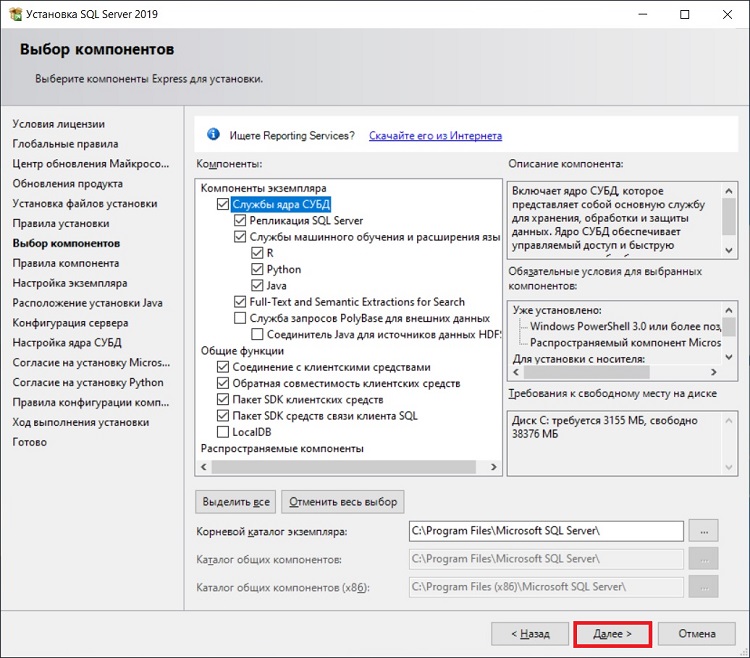Select Настройка ядра СУБД step
The width and height of the screenshot is (750, 658).
pyautogui.click(x=67, y=343)
